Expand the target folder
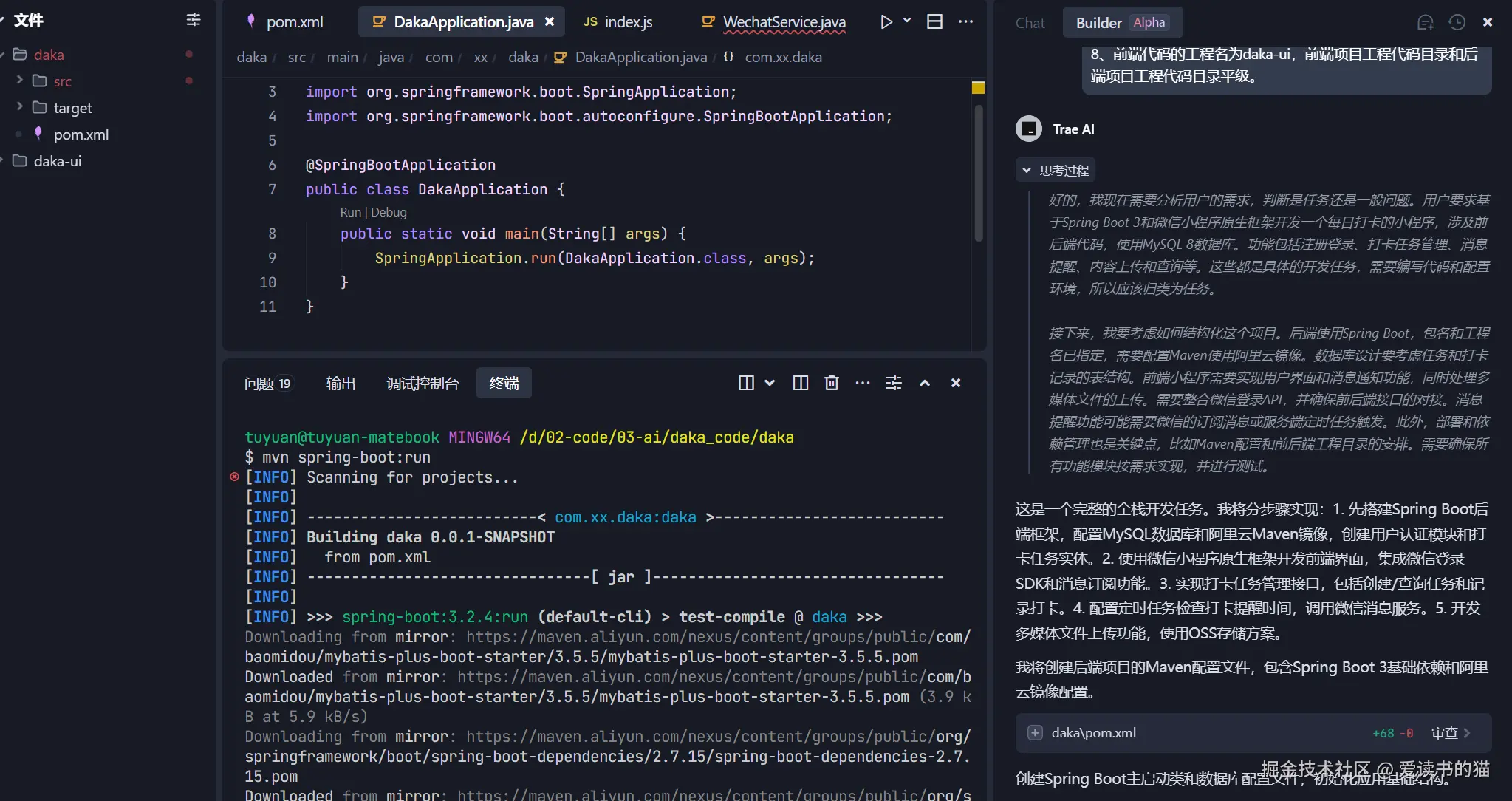Screen dimensions: 1512x801 click(20, 107)
